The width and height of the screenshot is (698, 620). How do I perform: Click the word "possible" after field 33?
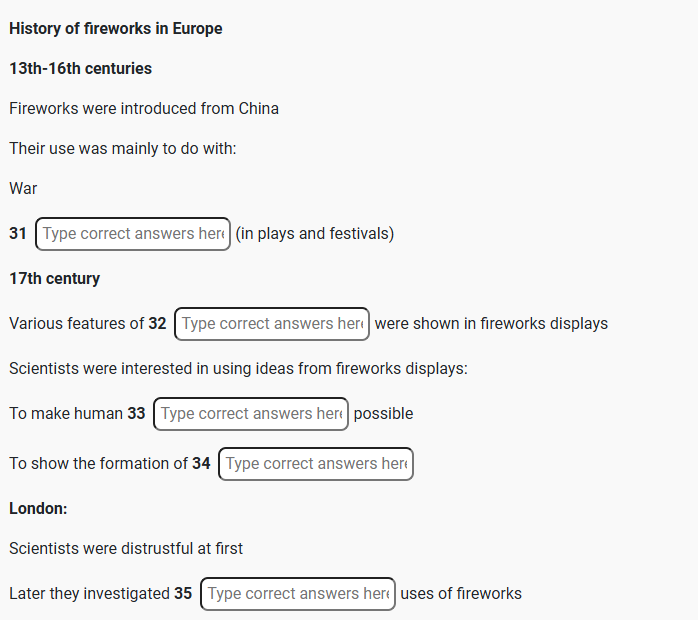click(383, 414)
